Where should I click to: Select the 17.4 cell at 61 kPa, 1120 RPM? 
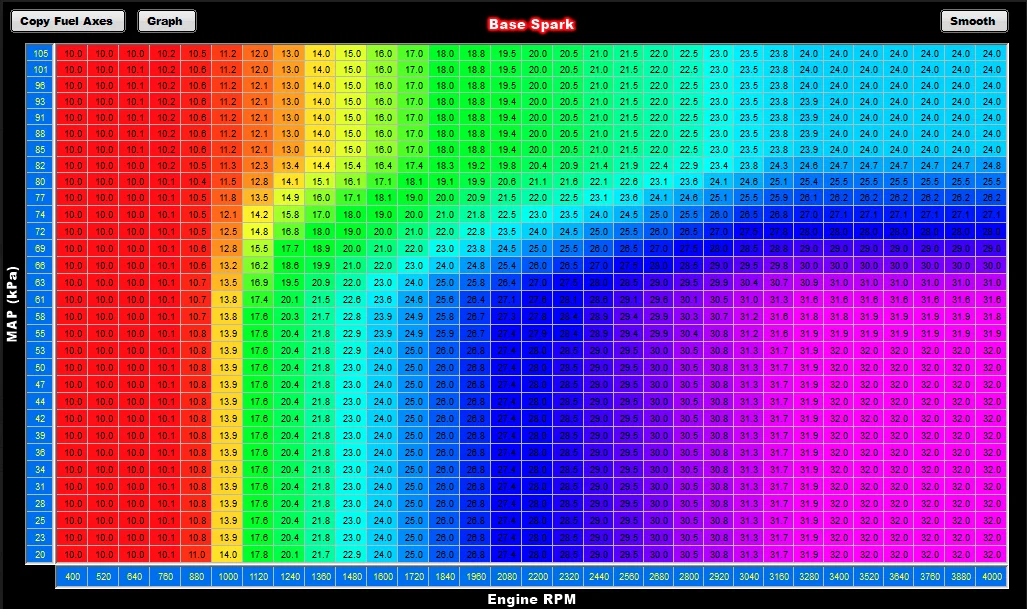click(259, 299)
